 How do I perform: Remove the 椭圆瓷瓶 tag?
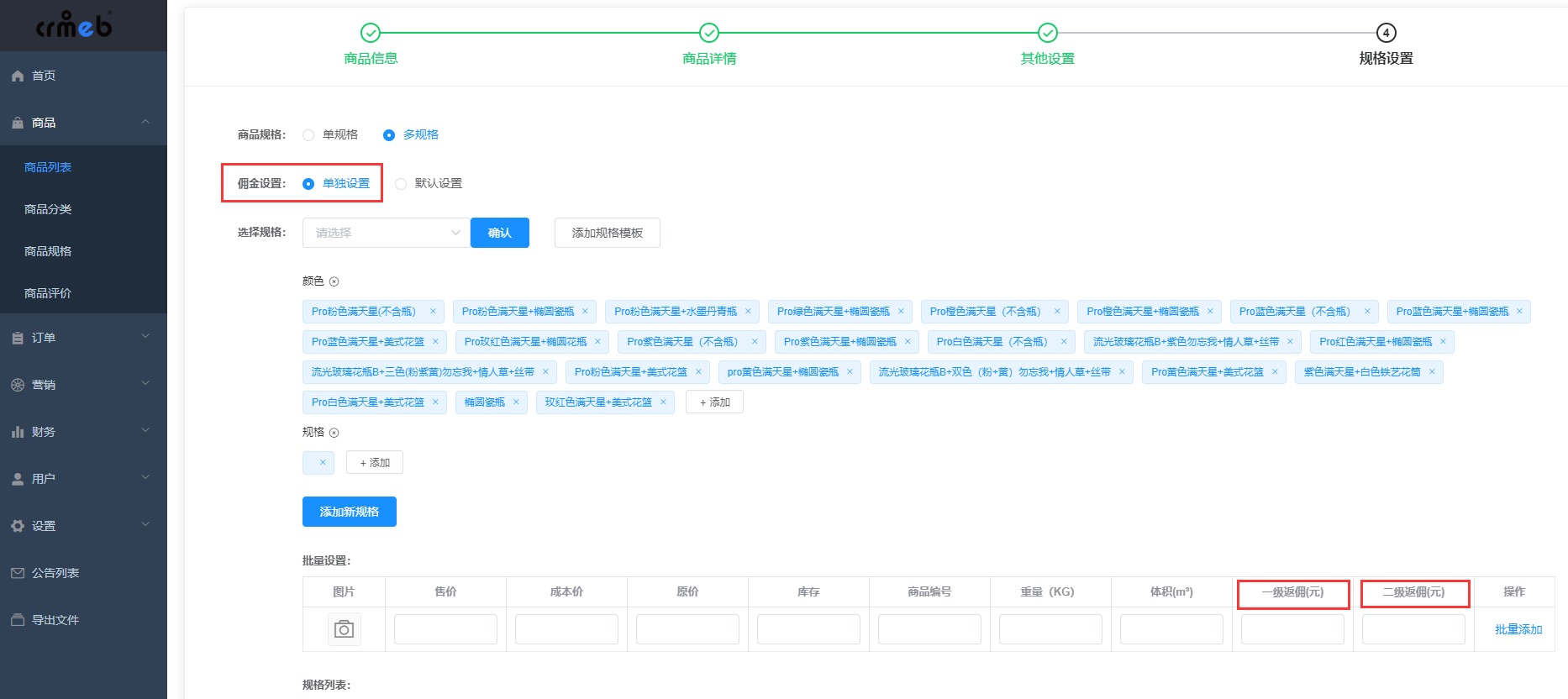pos(516,402)
